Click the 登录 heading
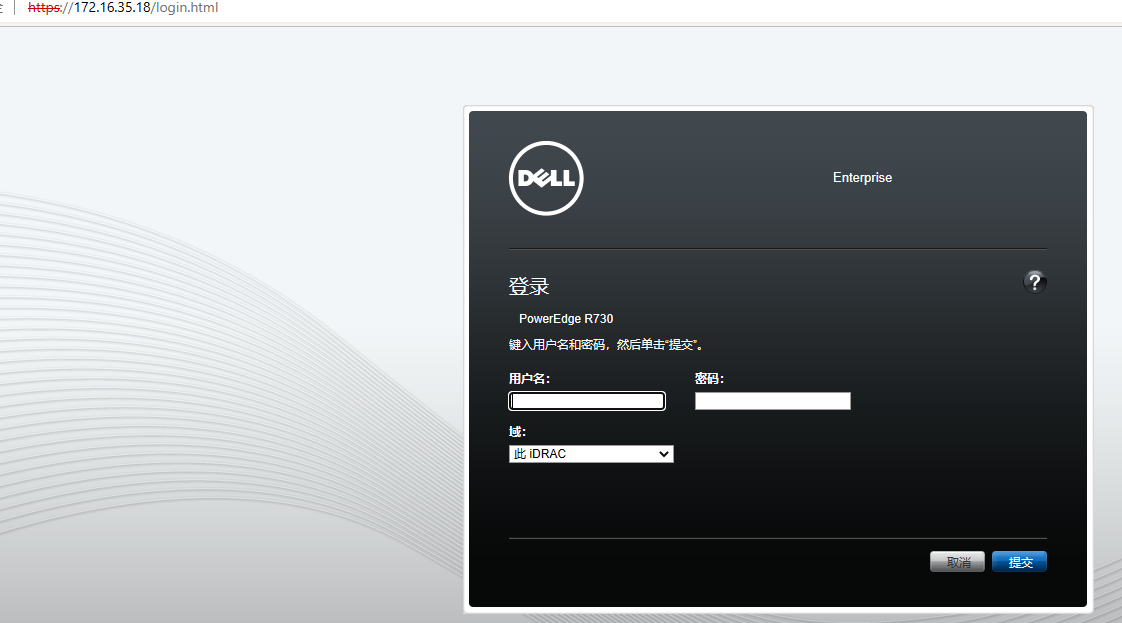 529,287
